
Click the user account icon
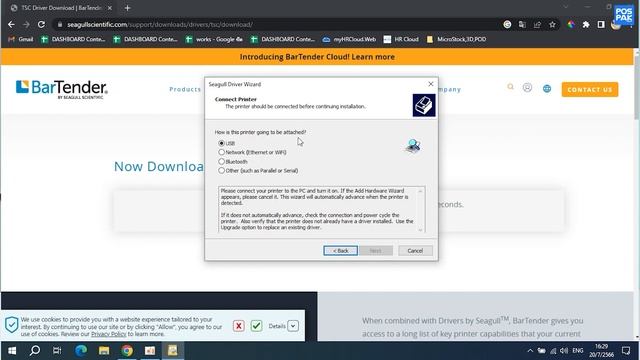tap(527, 87)
